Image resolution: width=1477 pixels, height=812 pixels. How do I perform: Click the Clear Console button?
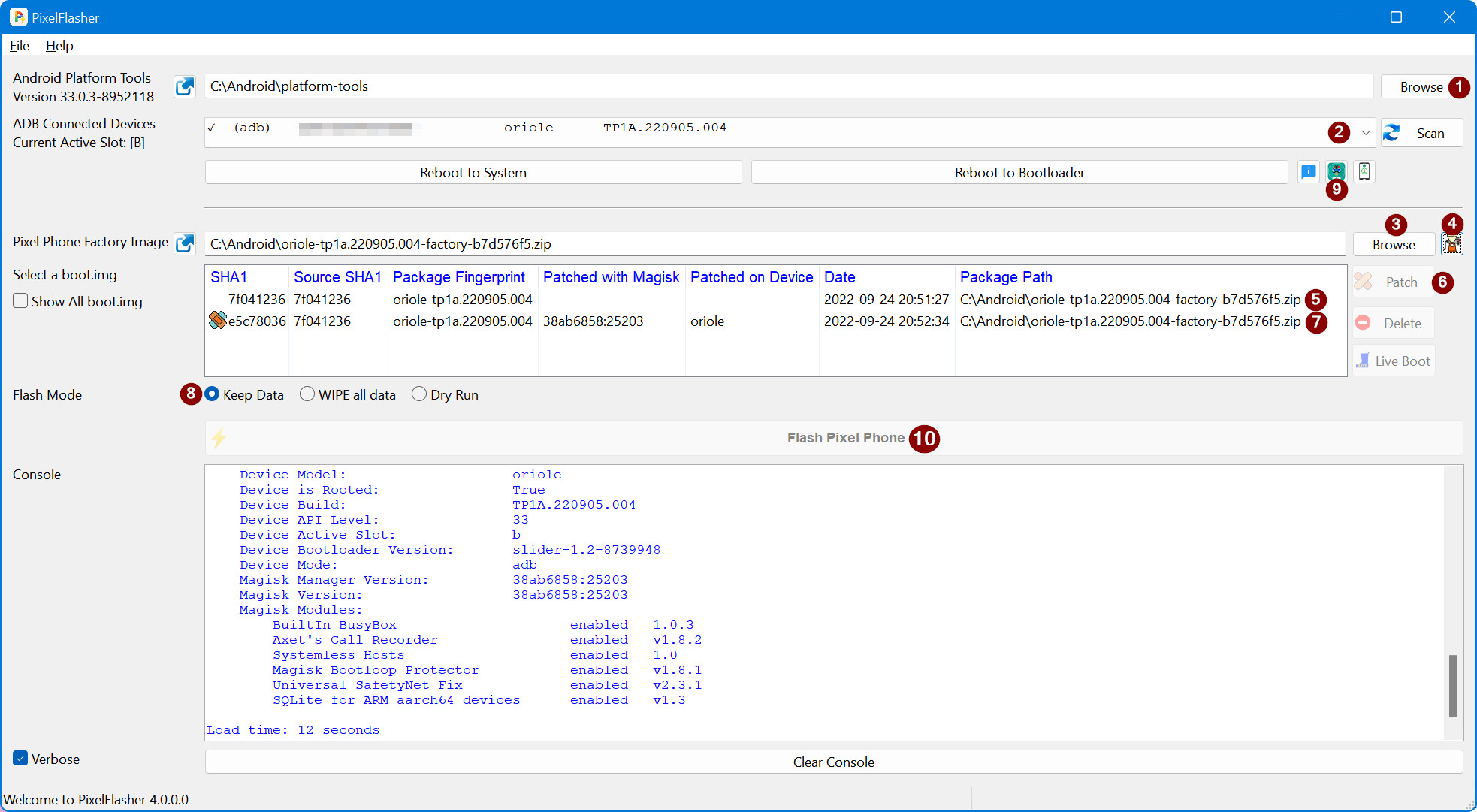point(834,762)
